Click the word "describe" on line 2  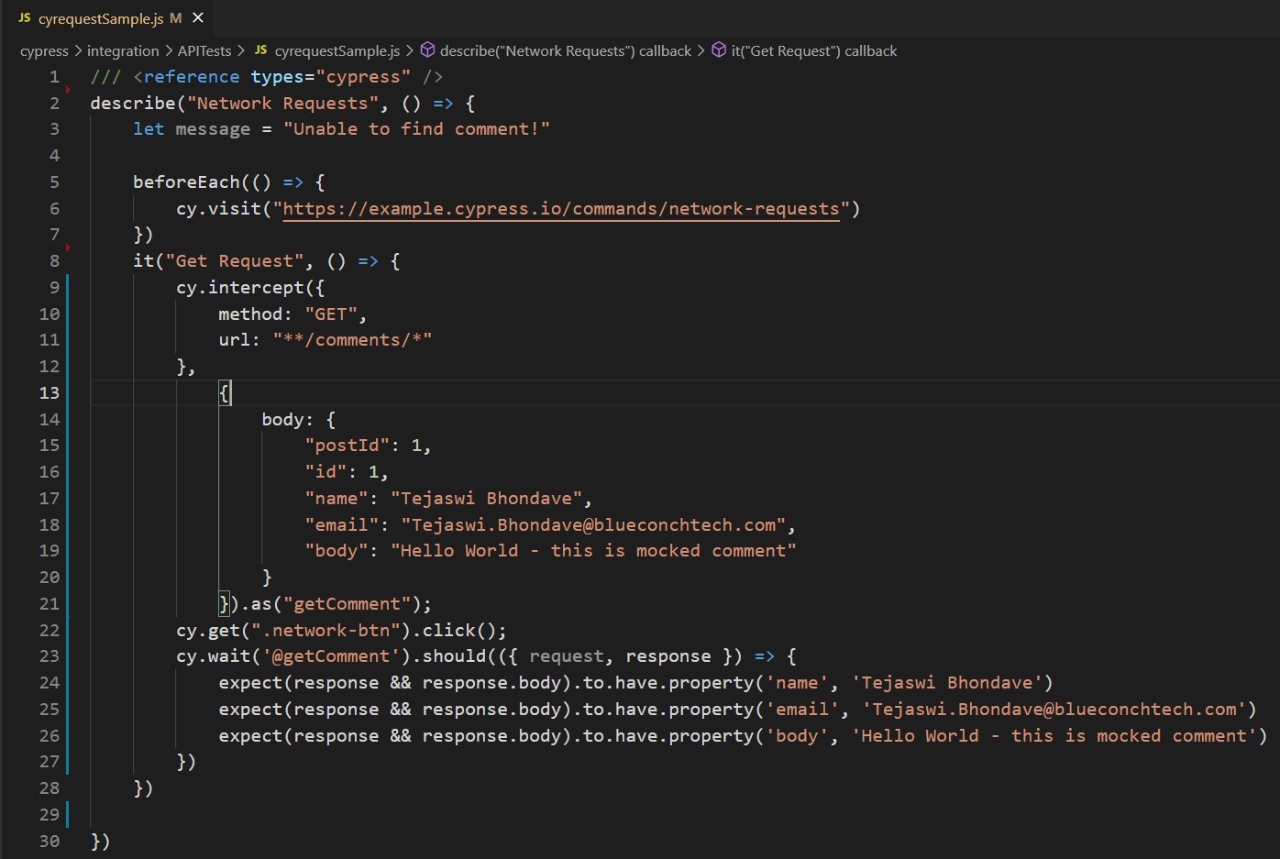[133, 103]
